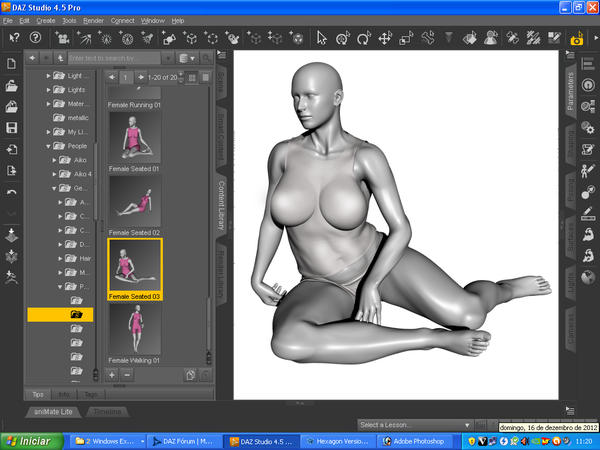Viewport: 600px width, 450px height.
Task: Click the What's This help cursor icon
Action: tap(15, 38)
